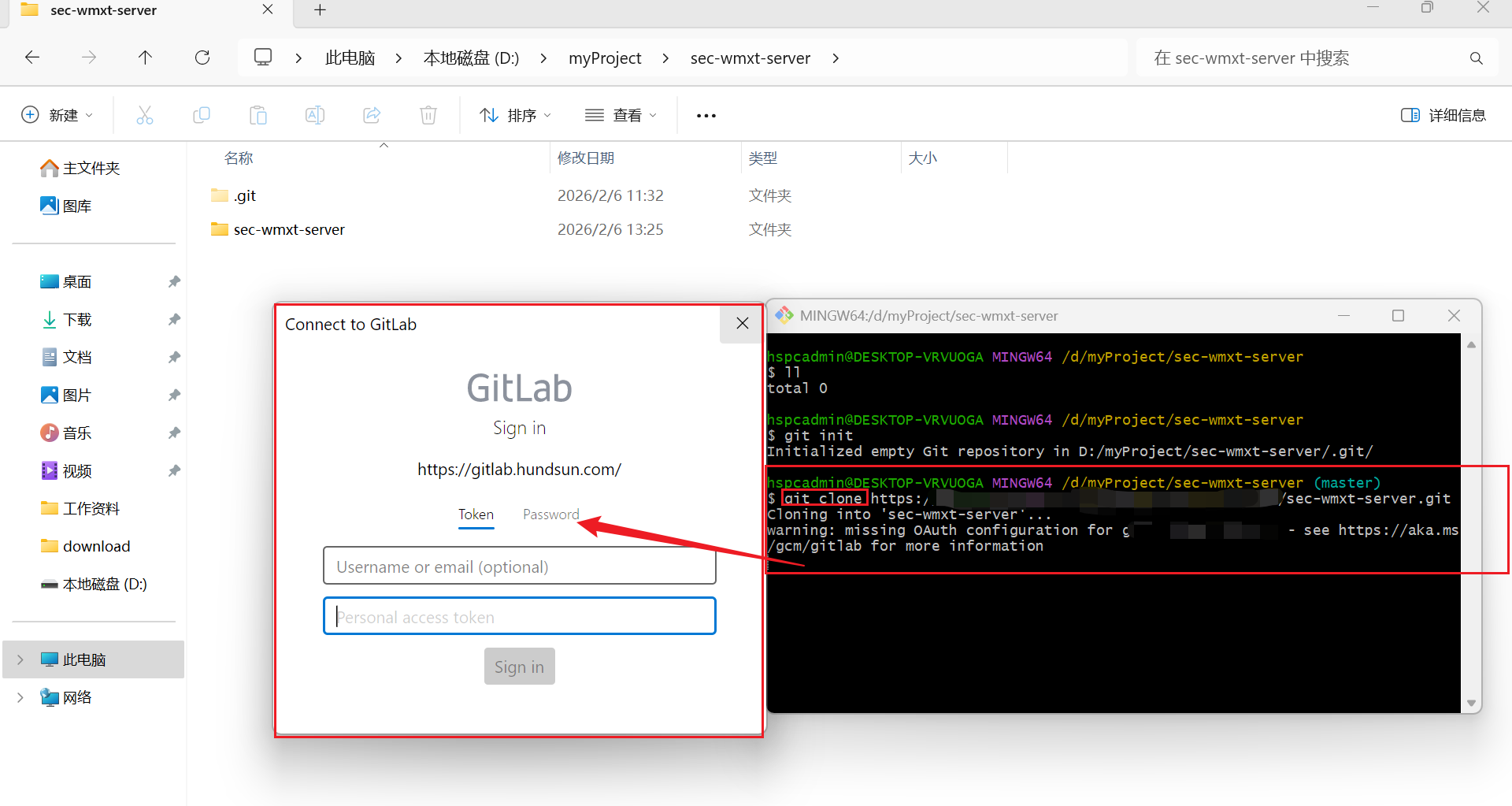Screen dimensions: 1512x806
Task: Click the Delete trash icon
Action: point(428,115)
